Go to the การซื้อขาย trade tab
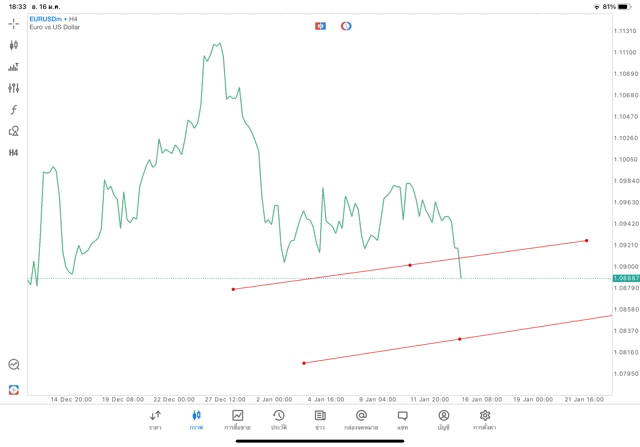 237,420
